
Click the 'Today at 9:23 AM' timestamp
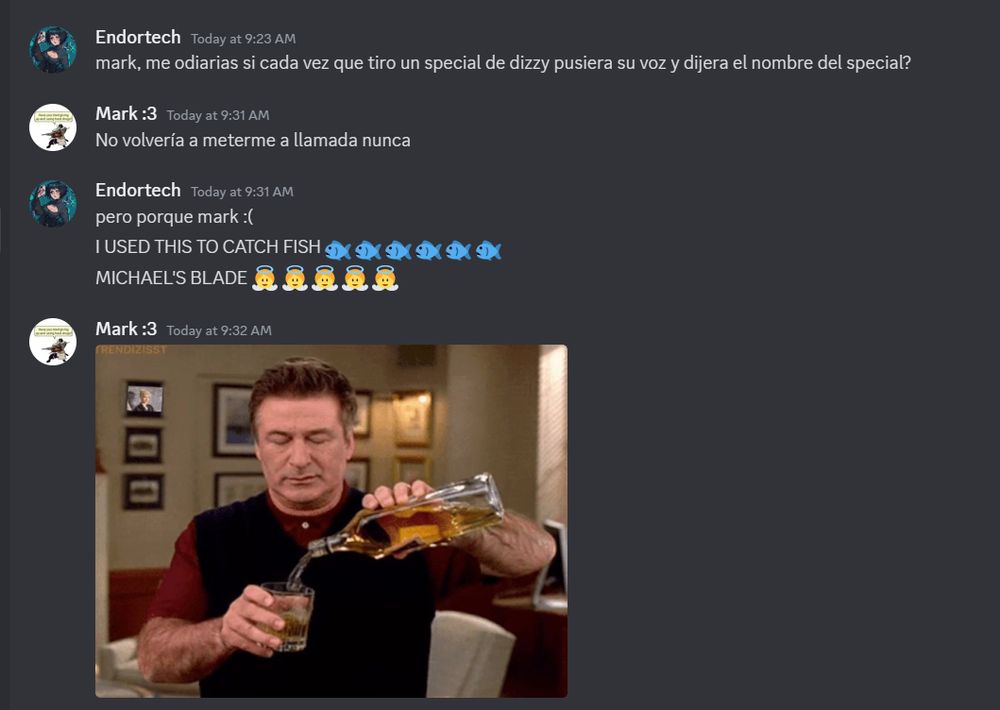point(243,39)
